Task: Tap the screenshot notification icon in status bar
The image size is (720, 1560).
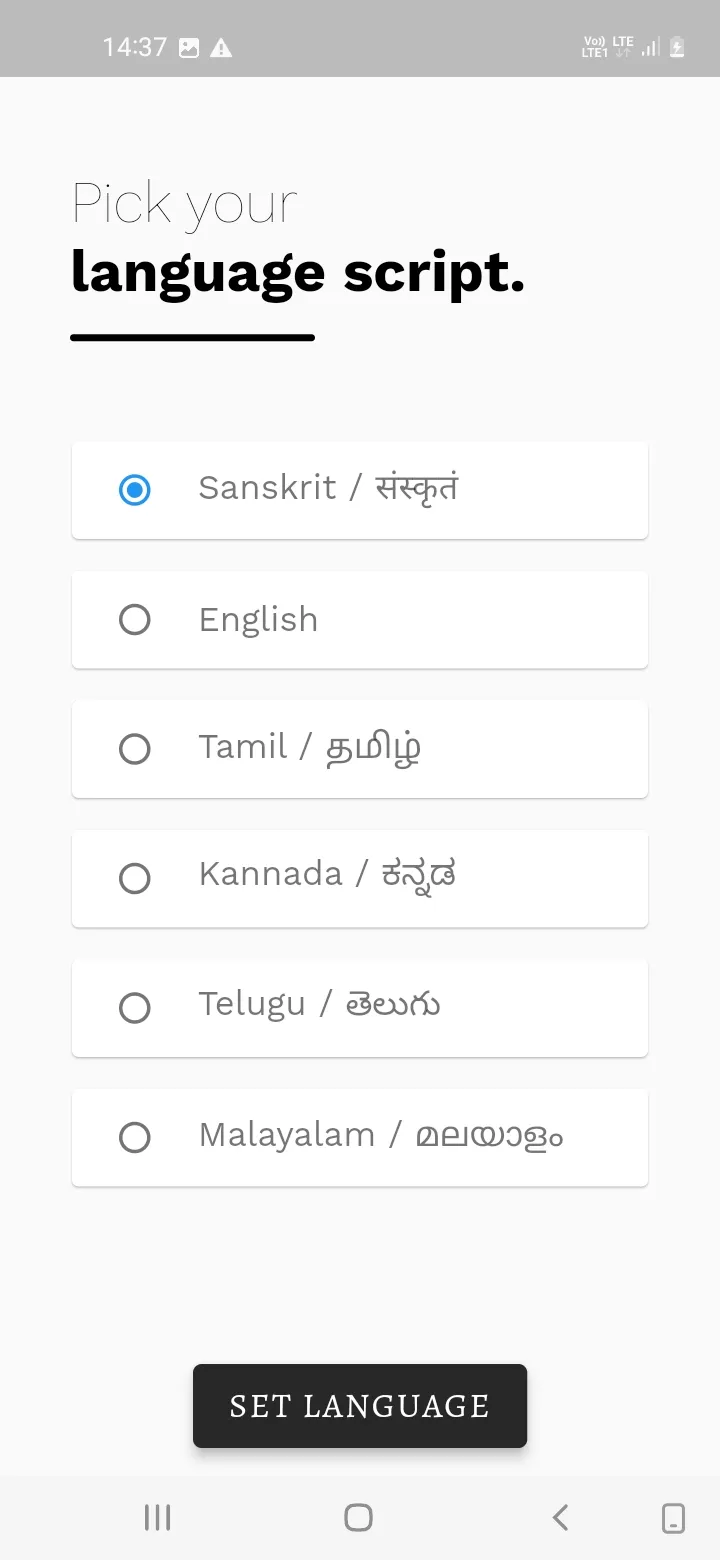Action: coord(188,46)
